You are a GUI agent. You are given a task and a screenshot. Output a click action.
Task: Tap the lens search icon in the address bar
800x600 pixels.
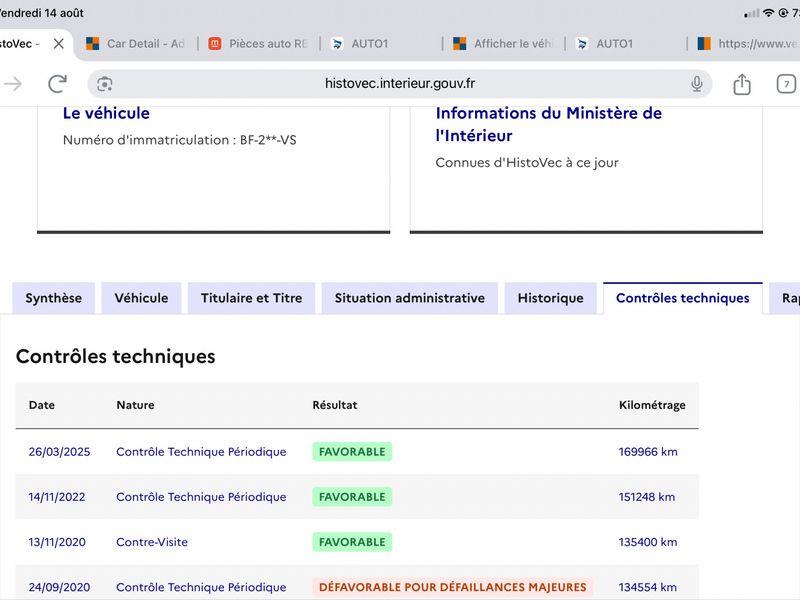[105, 84]
